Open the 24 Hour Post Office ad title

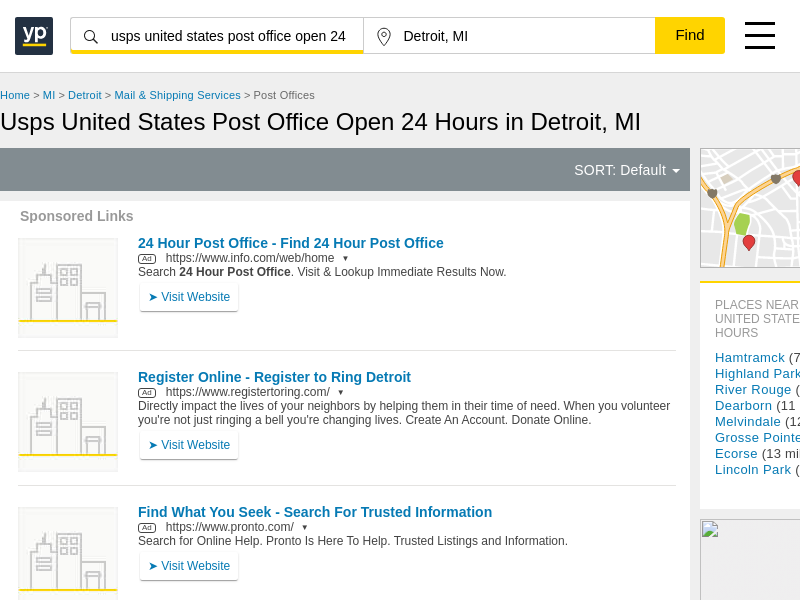click(x=290, y=243)
